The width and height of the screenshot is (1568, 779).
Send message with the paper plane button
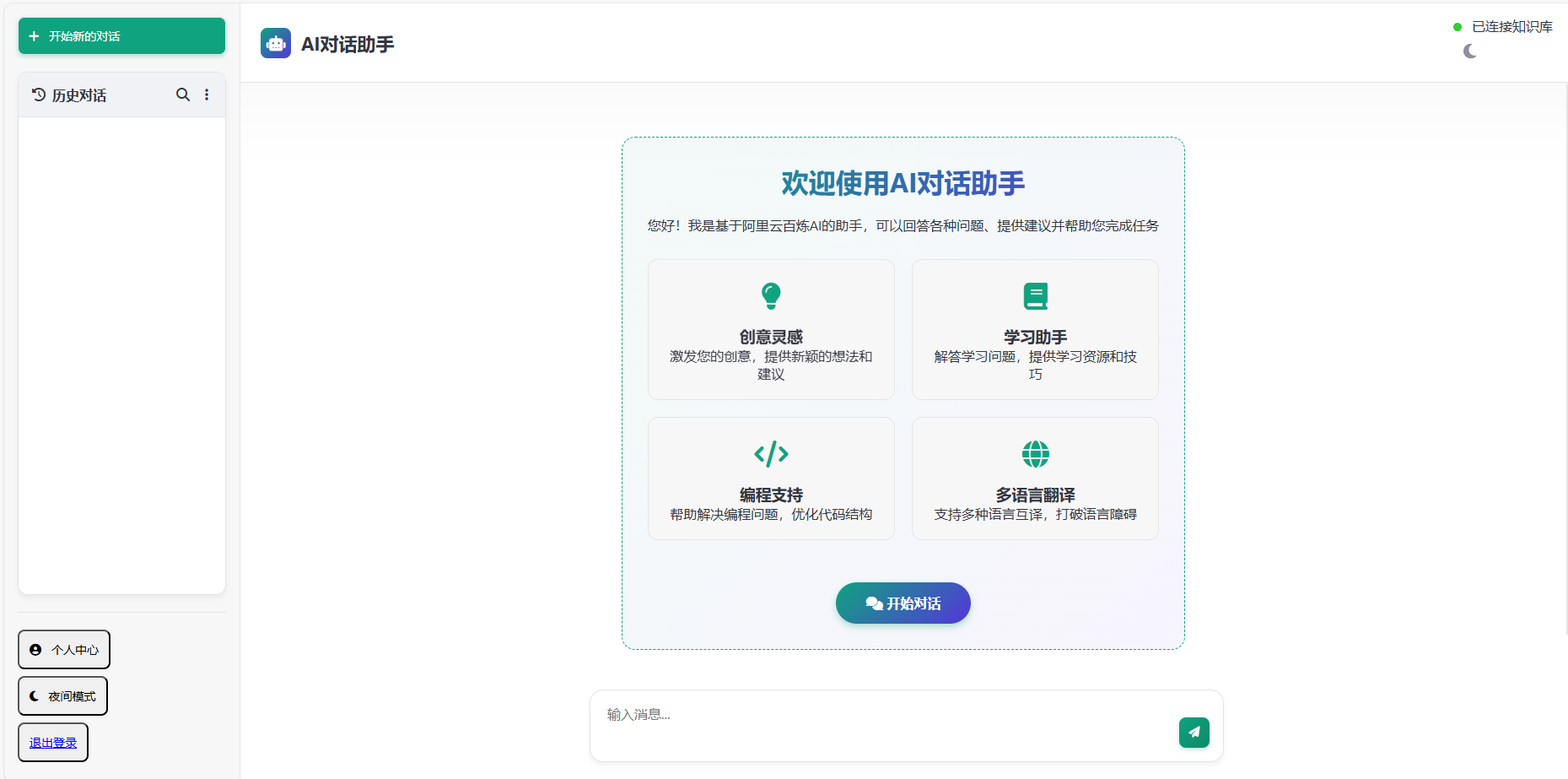[1194, 733]
